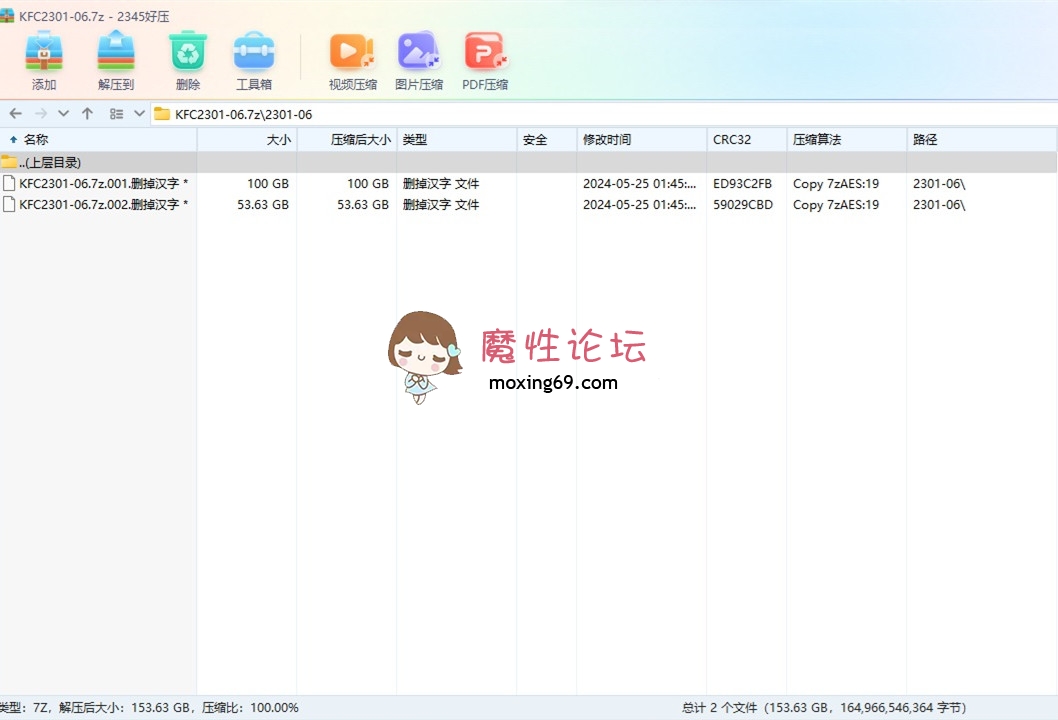Click the 53.63 GB size cell

(x=262, y=204)
